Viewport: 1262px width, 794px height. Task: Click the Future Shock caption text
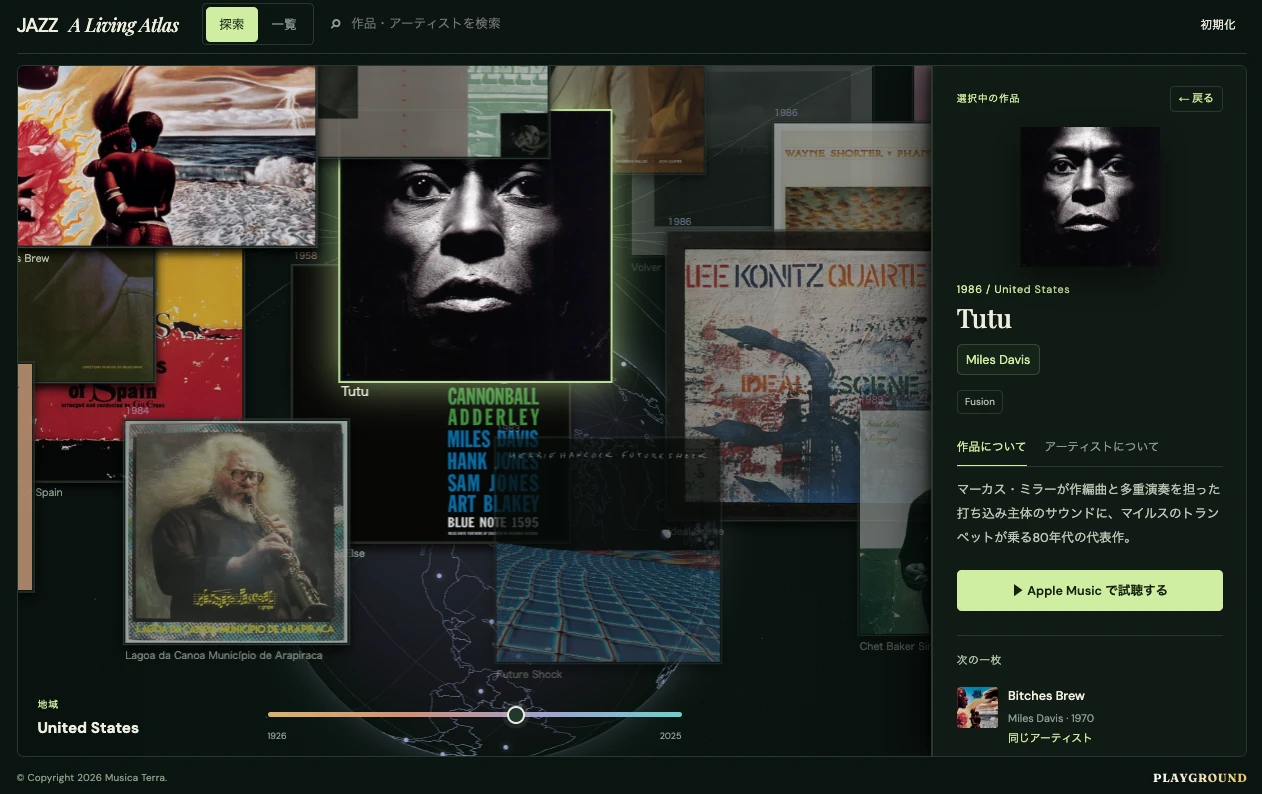coord(529,675)
